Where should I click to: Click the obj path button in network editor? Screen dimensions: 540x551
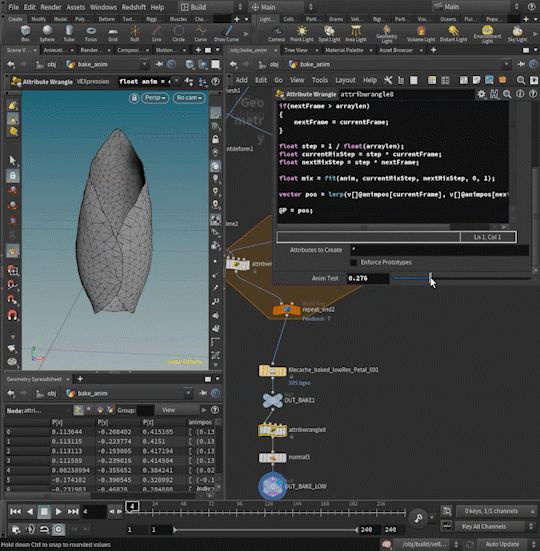[269, 64]
